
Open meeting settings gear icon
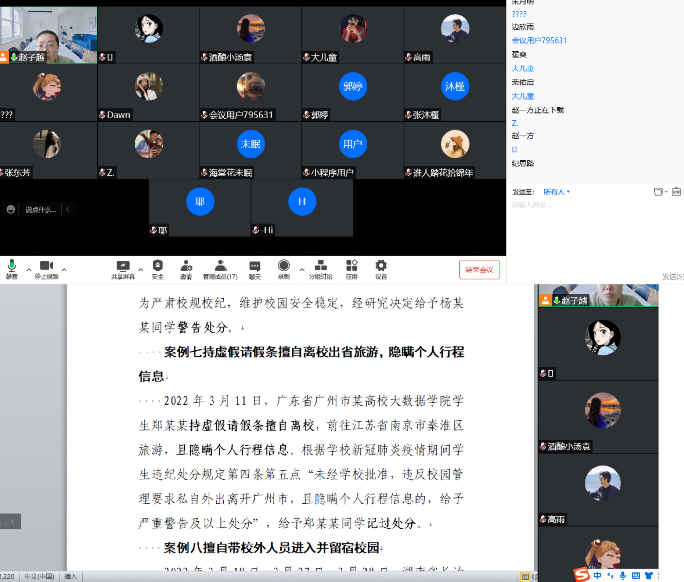pyautogui.click(x=380, y=266)
